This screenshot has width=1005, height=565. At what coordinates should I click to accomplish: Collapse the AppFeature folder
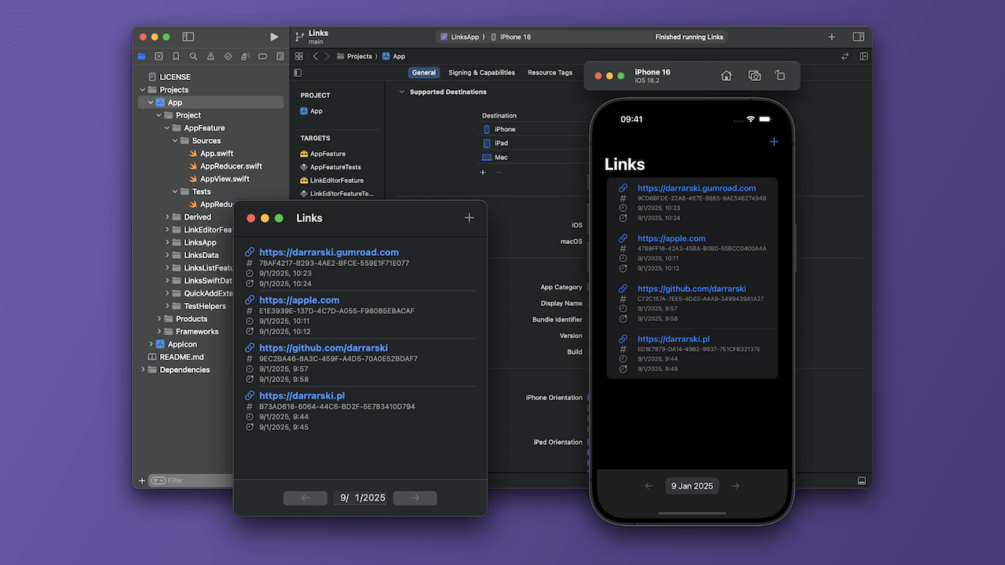click(167, 128)
